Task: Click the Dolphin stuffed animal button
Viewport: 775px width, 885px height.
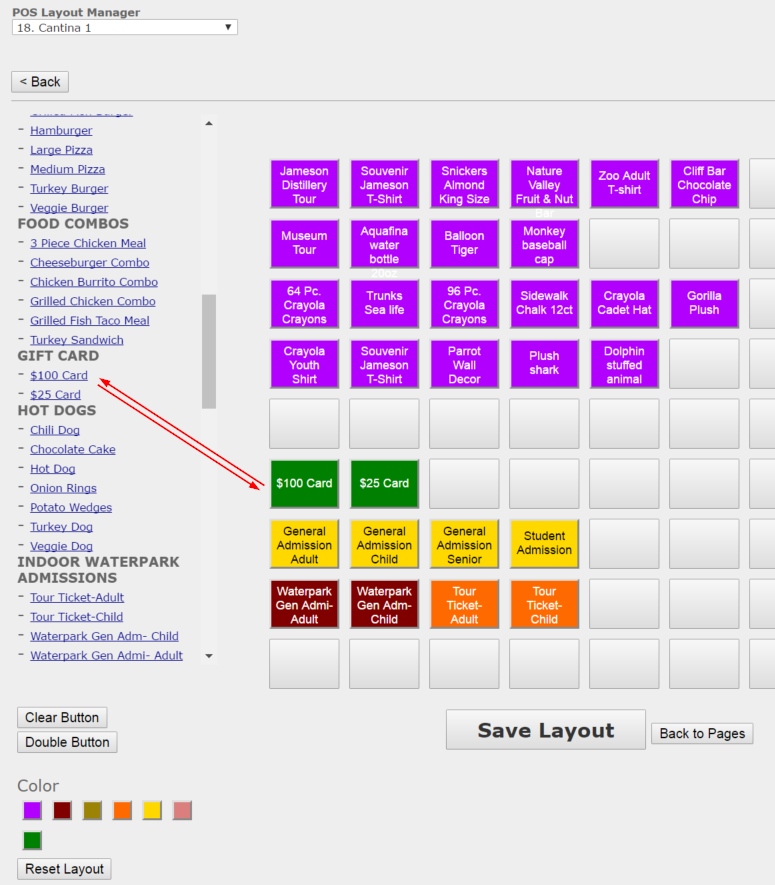Action: tap(624, 364)
